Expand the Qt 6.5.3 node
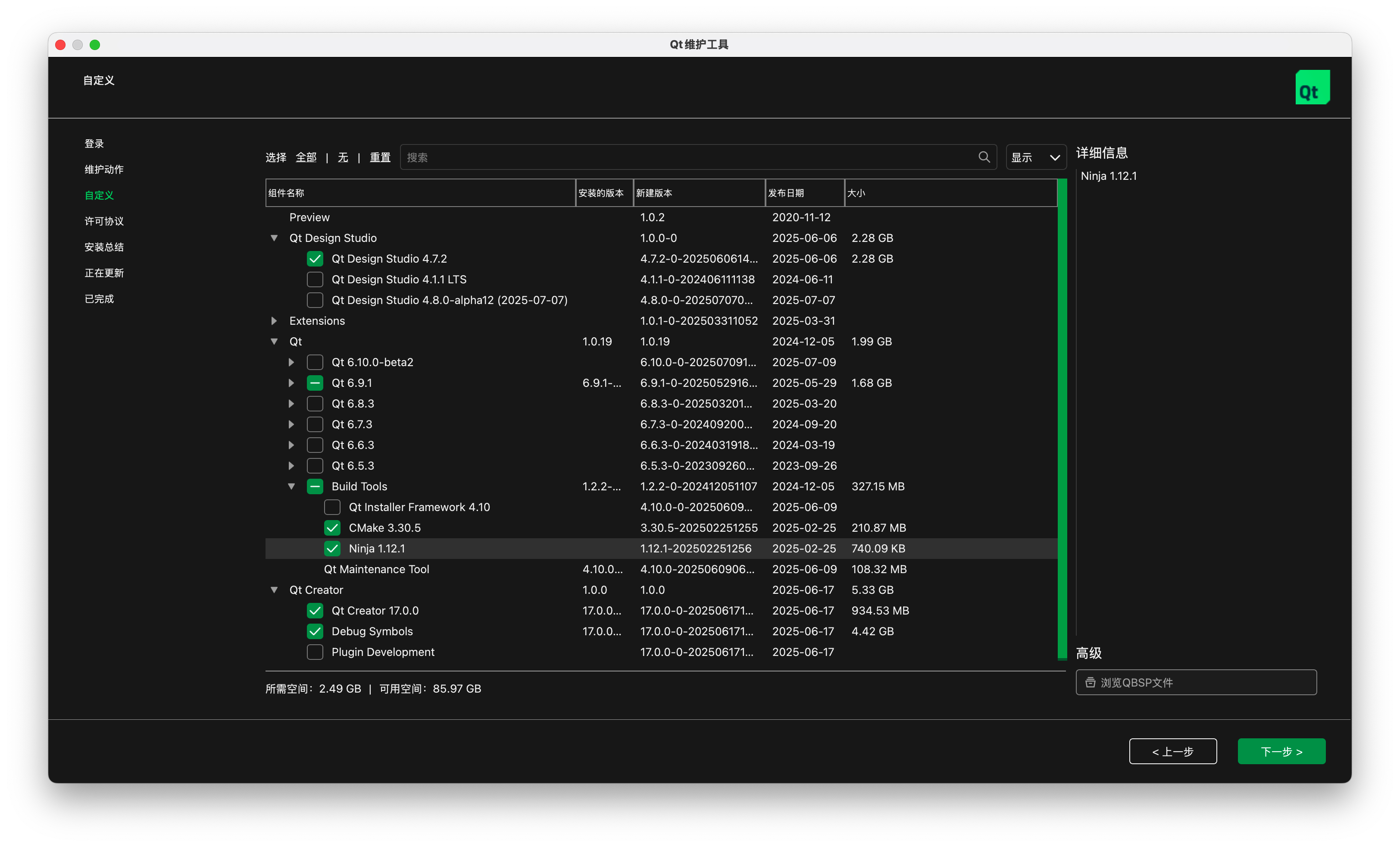Screen dimensions: 1400x847 point(291,466)
